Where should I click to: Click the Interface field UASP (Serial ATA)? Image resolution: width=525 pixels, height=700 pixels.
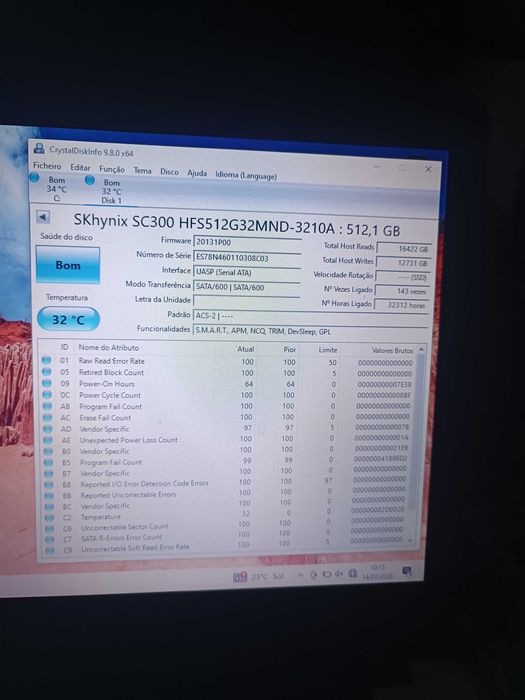click(247, 272)
